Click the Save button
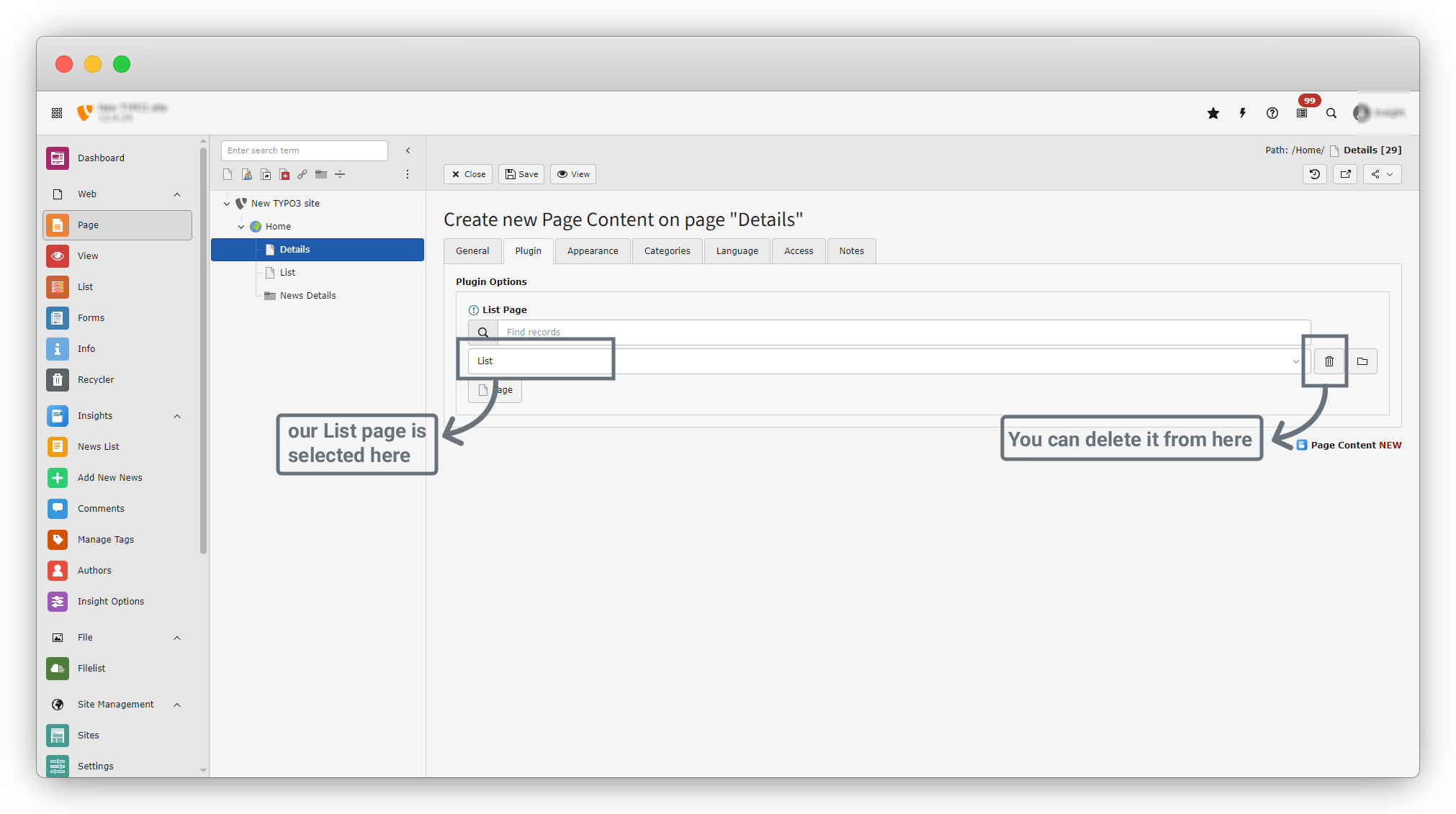 (x=521, y=174)
